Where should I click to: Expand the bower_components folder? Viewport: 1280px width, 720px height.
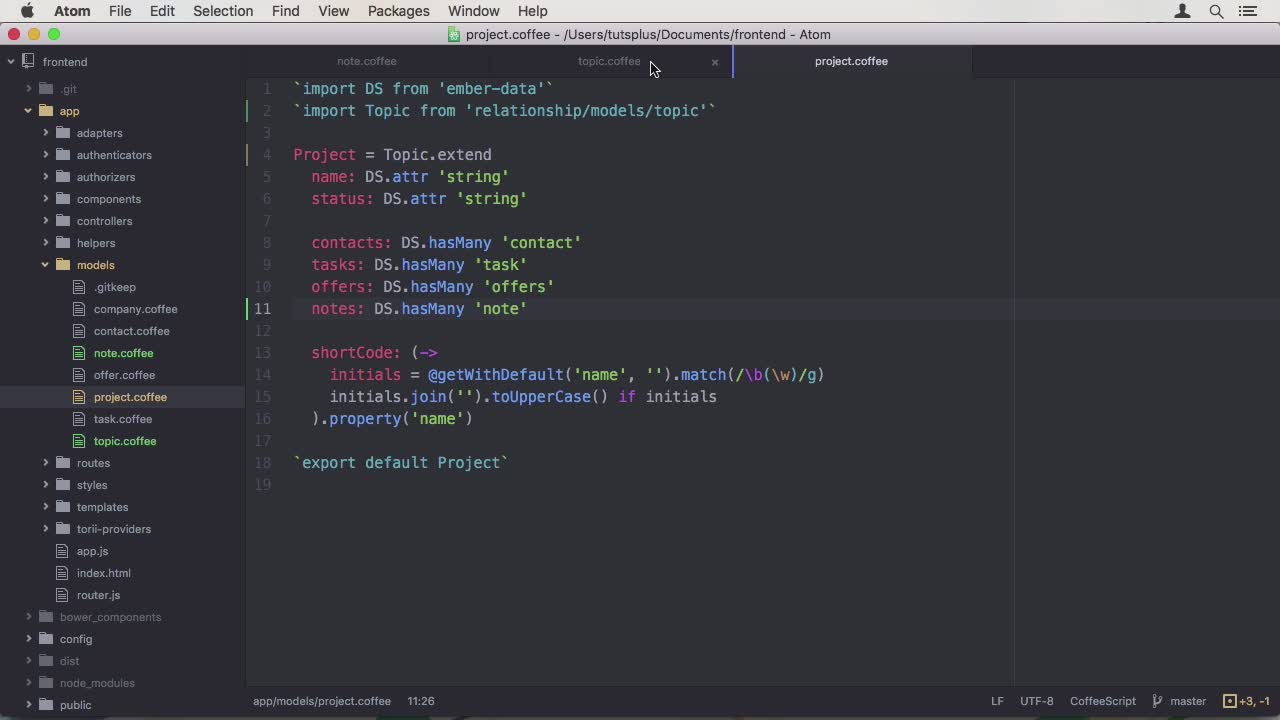pyautogui.click(x=28, y=617)
